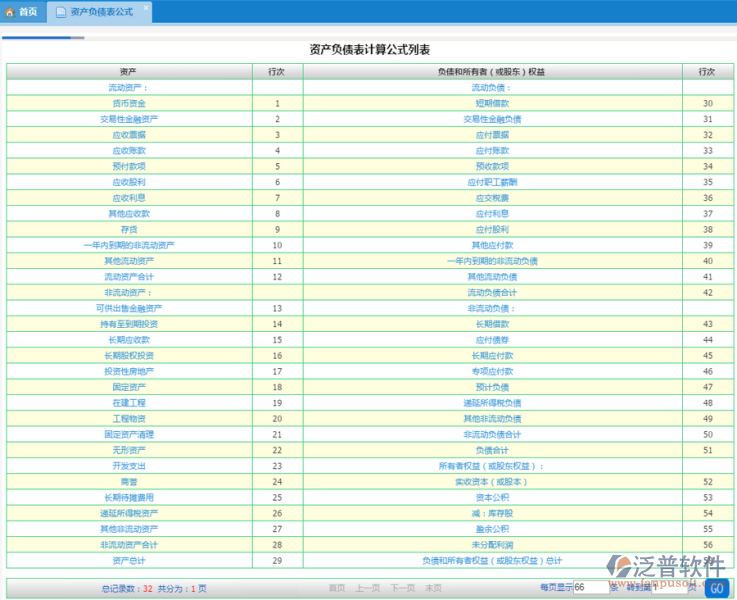Click the 应收利息 link
737x600 pixels.
pyautogui.click(x=129, y=198)
